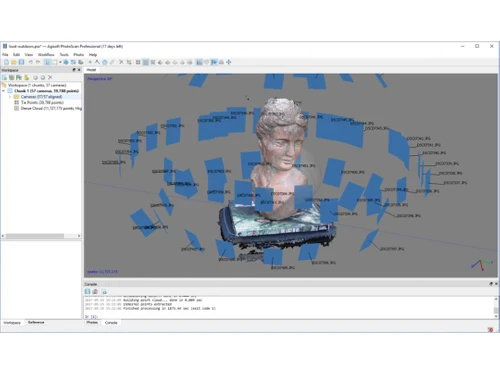
Task: Click the fourth yellow Workspace toolbar icon
Action: point(27,77)
